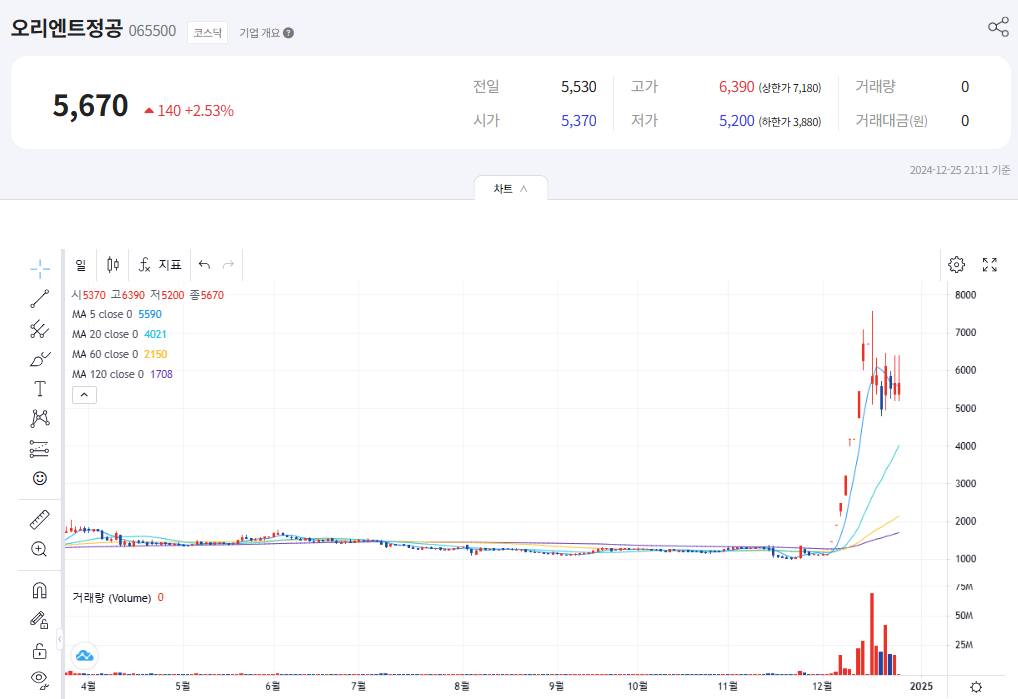The height and width of the screenshot is (699, 1018).
Task: Click the stock code 065500
Action: (x=153, y=31)
